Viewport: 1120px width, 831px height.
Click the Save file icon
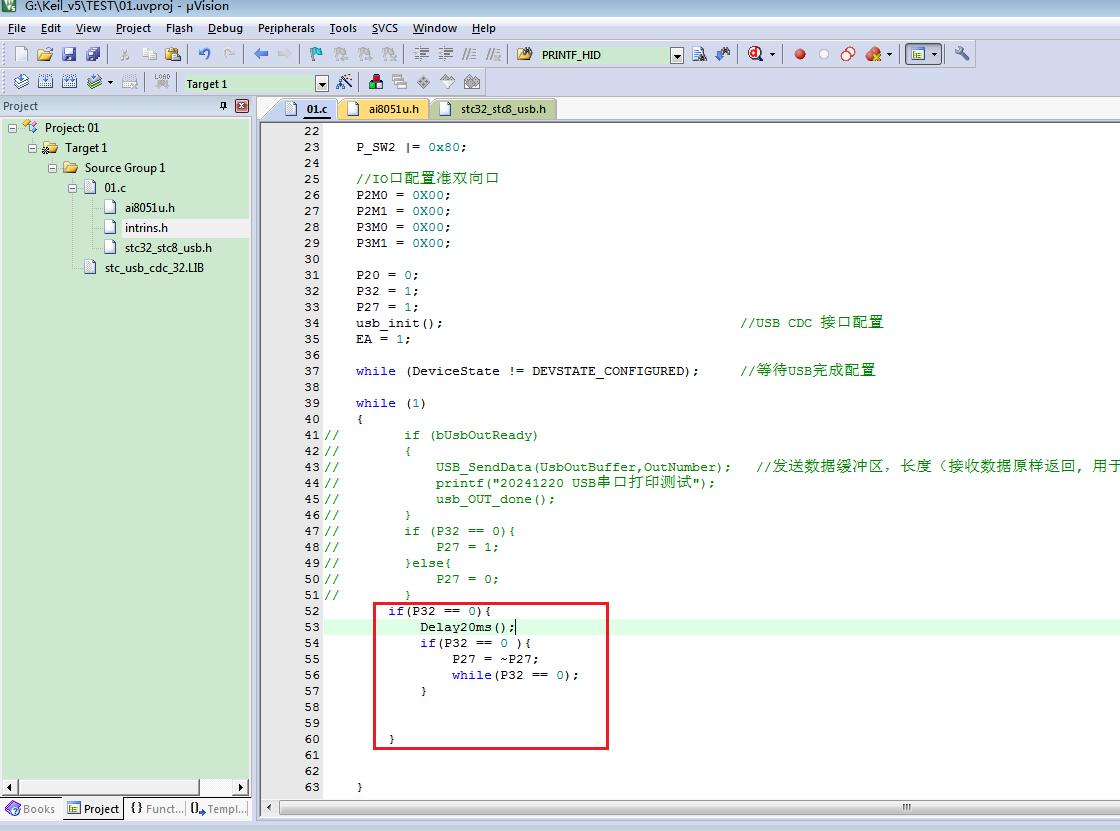69,54
